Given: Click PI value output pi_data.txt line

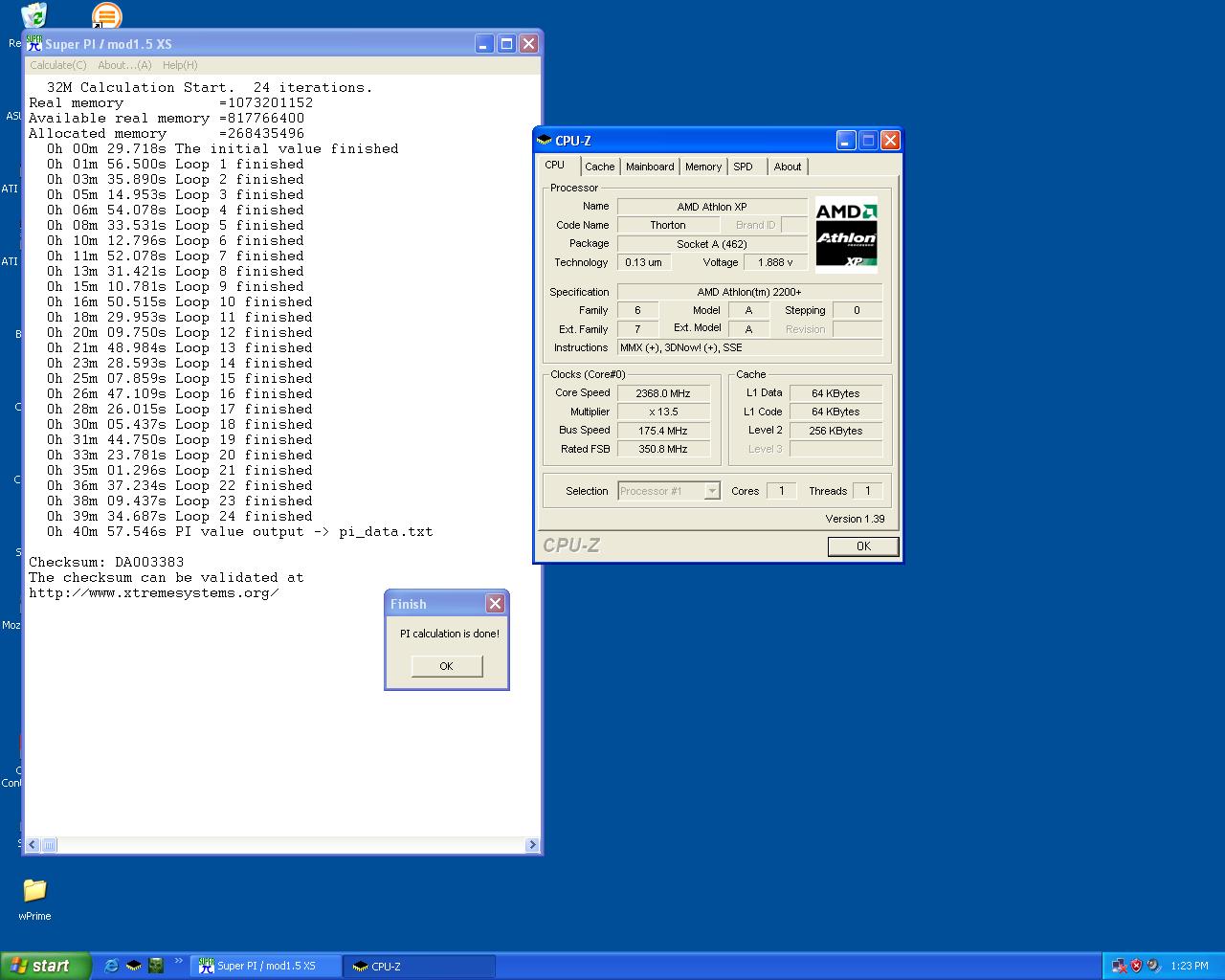Looking at the screenshot, I should coord(240,531).
